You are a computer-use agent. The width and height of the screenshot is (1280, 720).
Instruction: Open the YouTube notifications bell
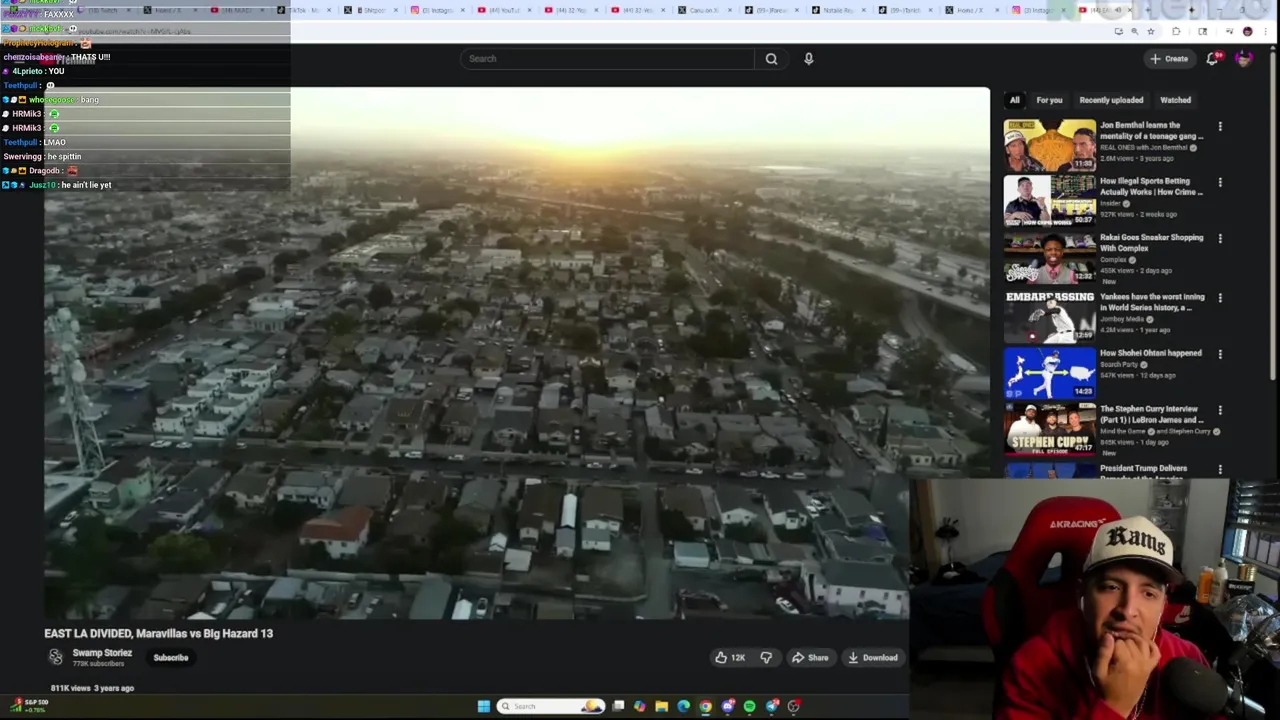(1213, 59)
